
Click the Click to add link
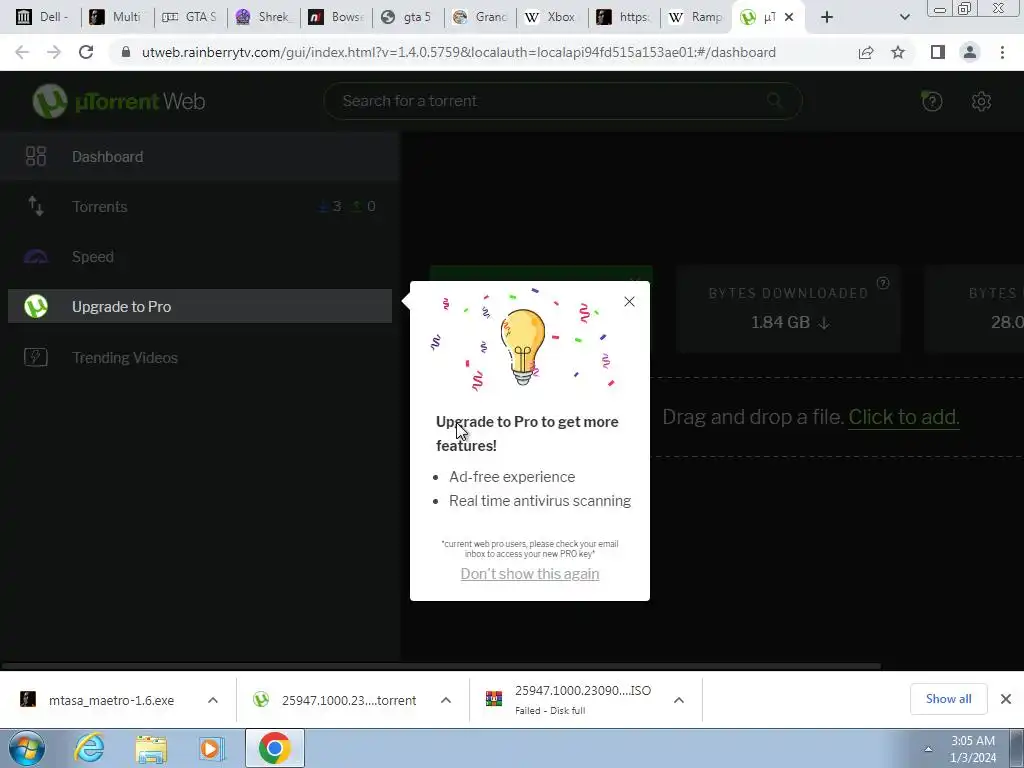click(904, 417)
